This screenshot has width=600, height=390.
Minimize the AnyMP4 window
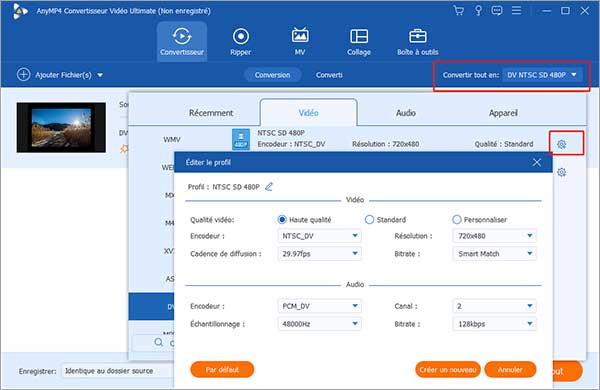[x=546, y=11]
